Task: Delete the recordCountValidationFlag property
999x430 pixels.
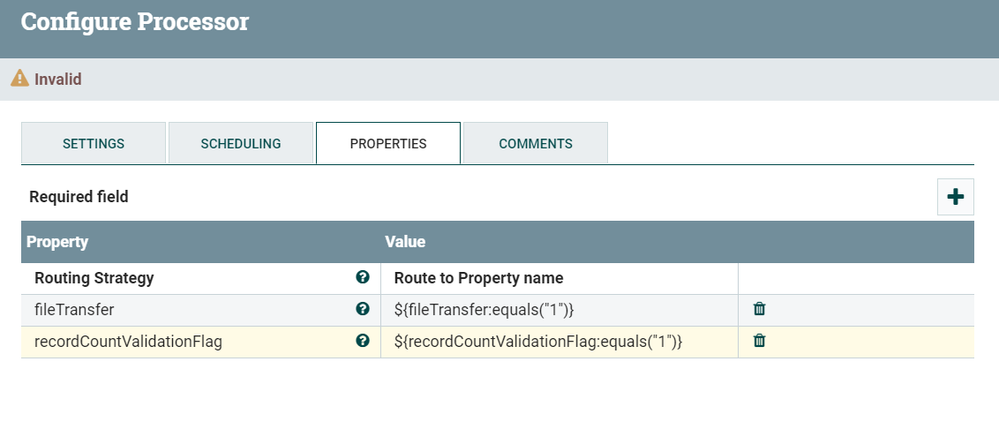Action: [x=759, y=341]
